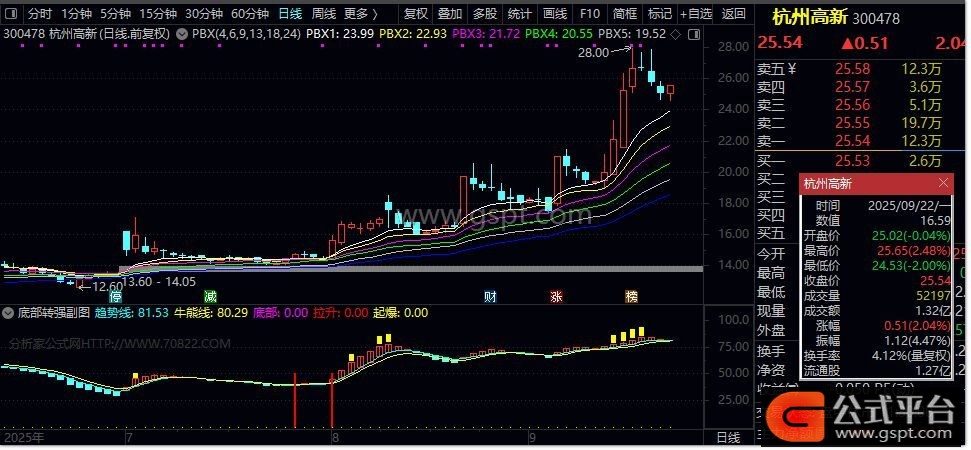Viewport: 971px width, 450px height.
Task: Switch to 分时 intraday chart
Action: click(x=40, y=14)
